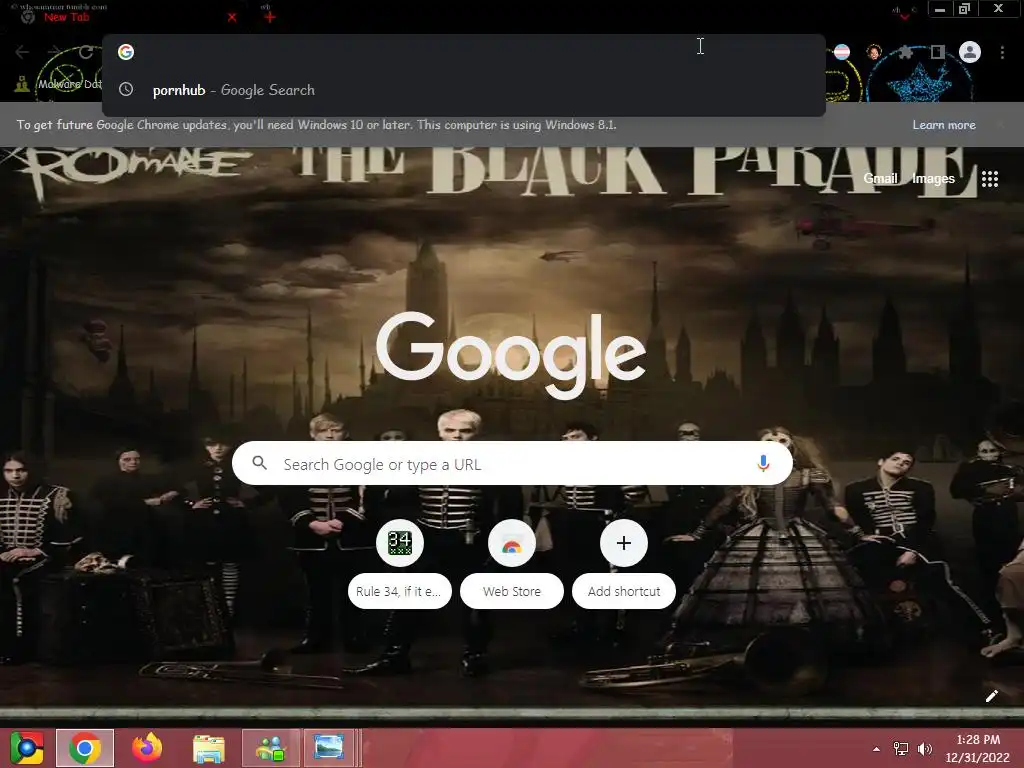Start voice search with the microphone icon

pyautogui.click(x=763, y=464)
